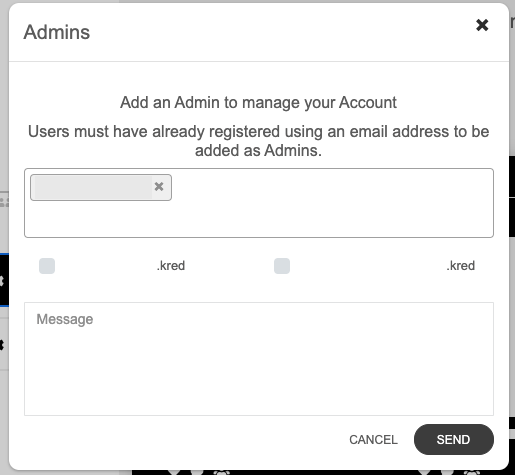Tick the first .kred domain checkbox
The width and height of the screenshot is (515, 475).
pos(47,266)
